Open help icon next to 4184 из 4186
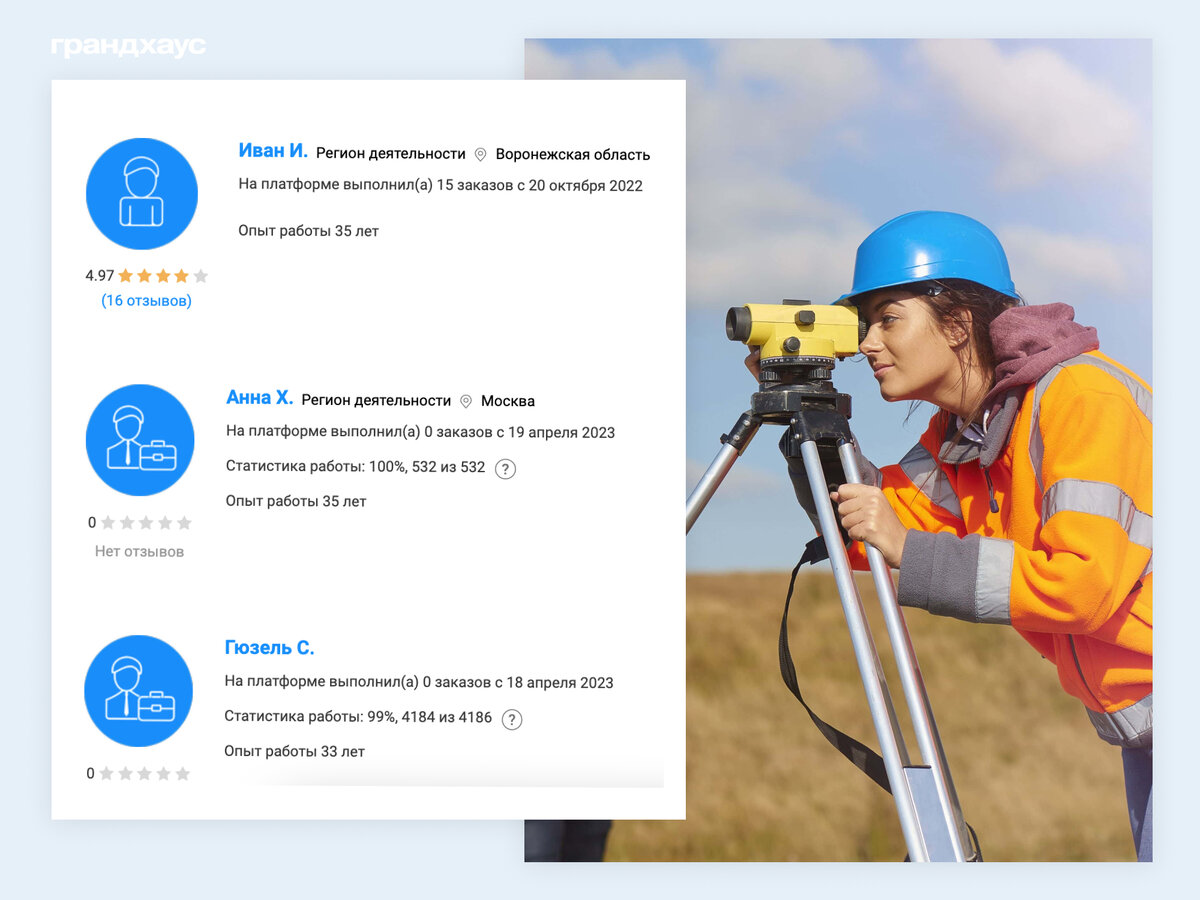This screenshot has height=900, width=1200. pos(512,719)
